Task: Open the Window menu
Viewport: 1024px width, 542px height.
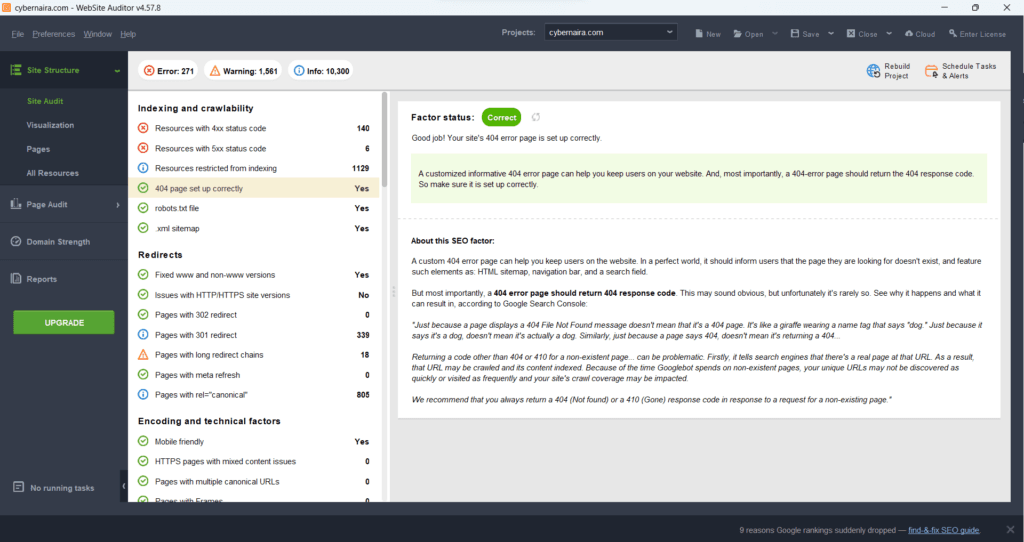Action: point(97,34)
